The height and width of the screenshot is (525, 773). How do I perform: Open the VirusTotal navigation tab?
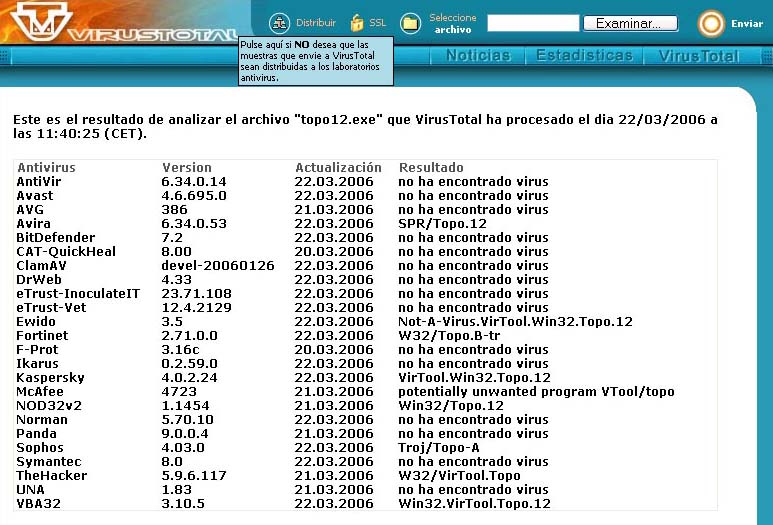(699, 56)
